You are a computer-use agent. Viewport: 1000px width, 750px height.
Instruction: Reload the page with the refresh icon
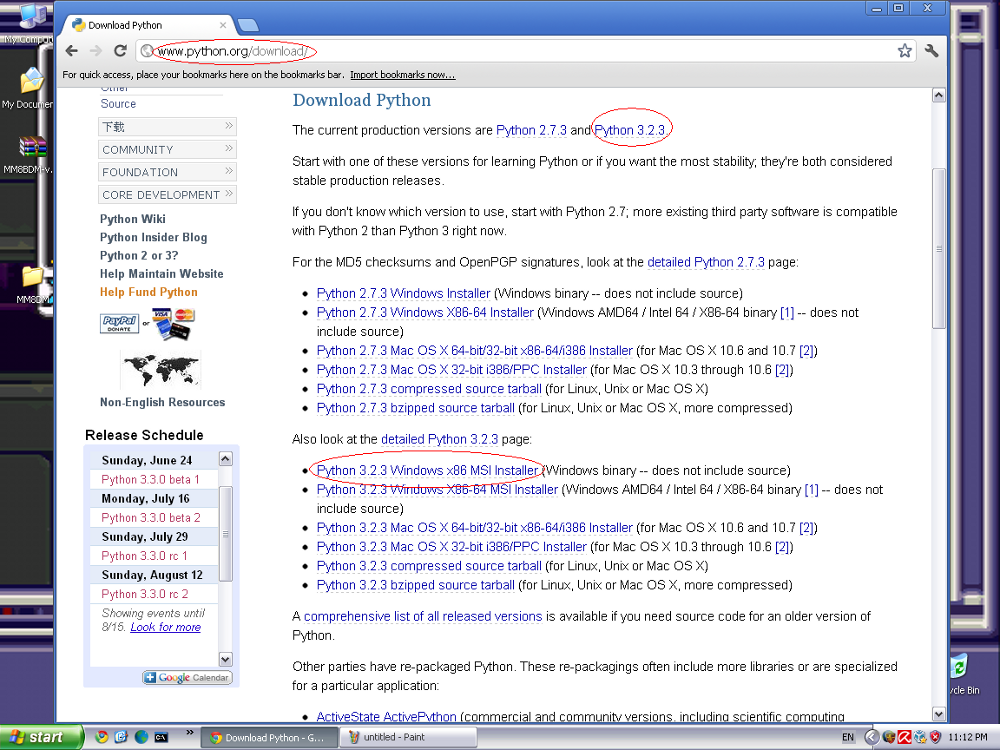click(x=120, y=51)
